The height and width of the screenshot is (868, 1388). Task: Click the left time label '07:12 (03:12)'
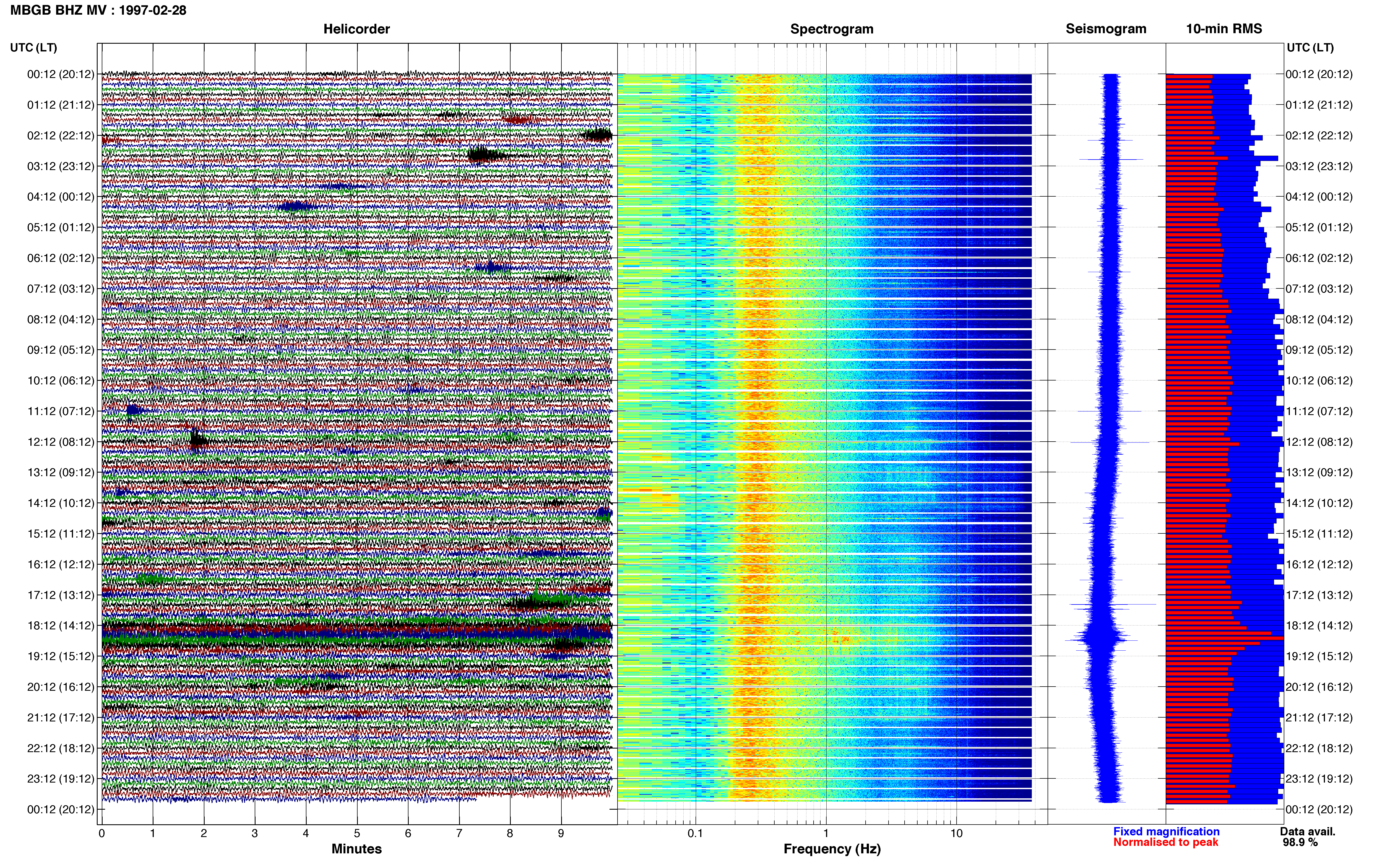pyautogui.click(x=61, y=289)
